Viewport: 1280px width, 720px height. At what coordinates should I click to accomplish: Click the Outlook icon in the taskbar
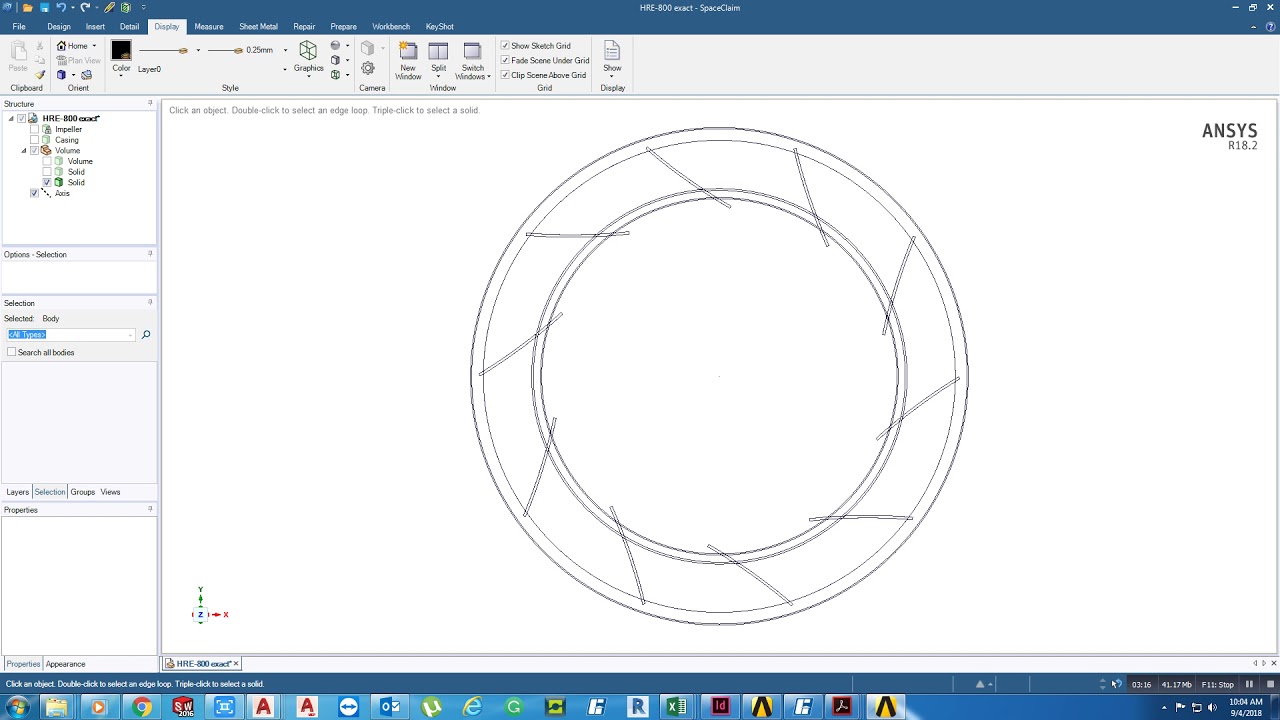pos(390,707)
